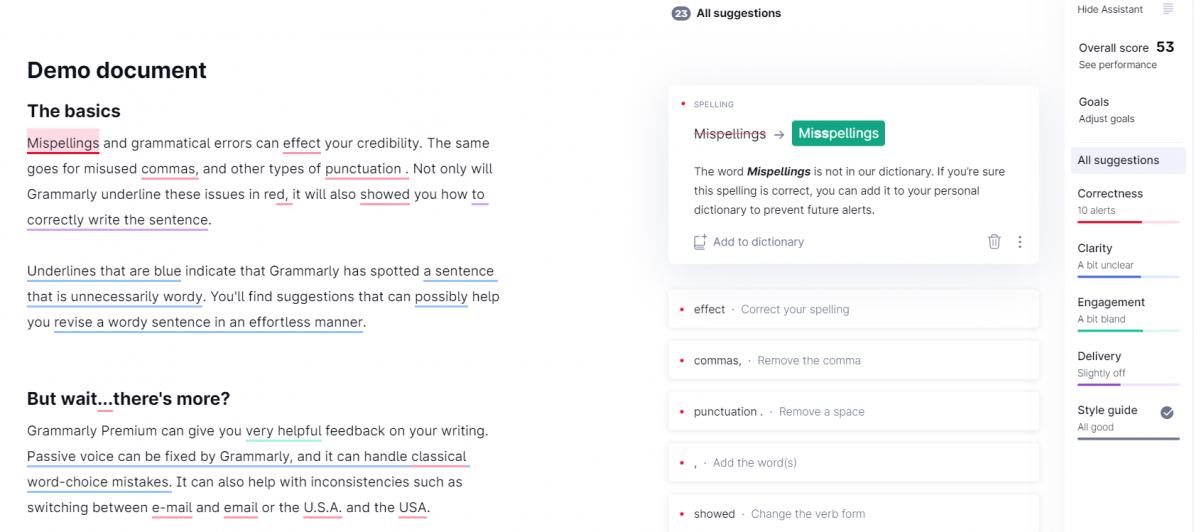Viewport: 1194px width, 532px height.
Task: Click the Style guide checkmark icon
Action: click(1167, 412)
